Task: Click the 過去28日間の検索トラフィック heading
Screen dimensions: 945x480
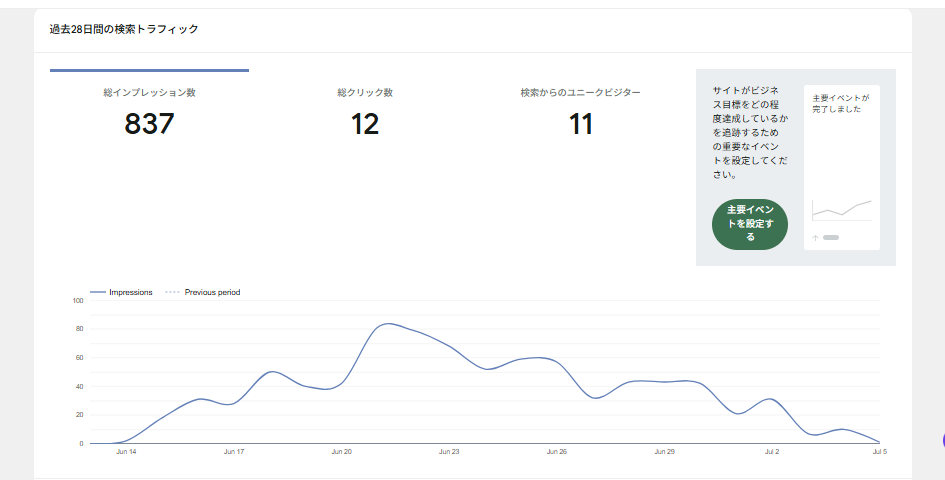Action: coord(124,29)
